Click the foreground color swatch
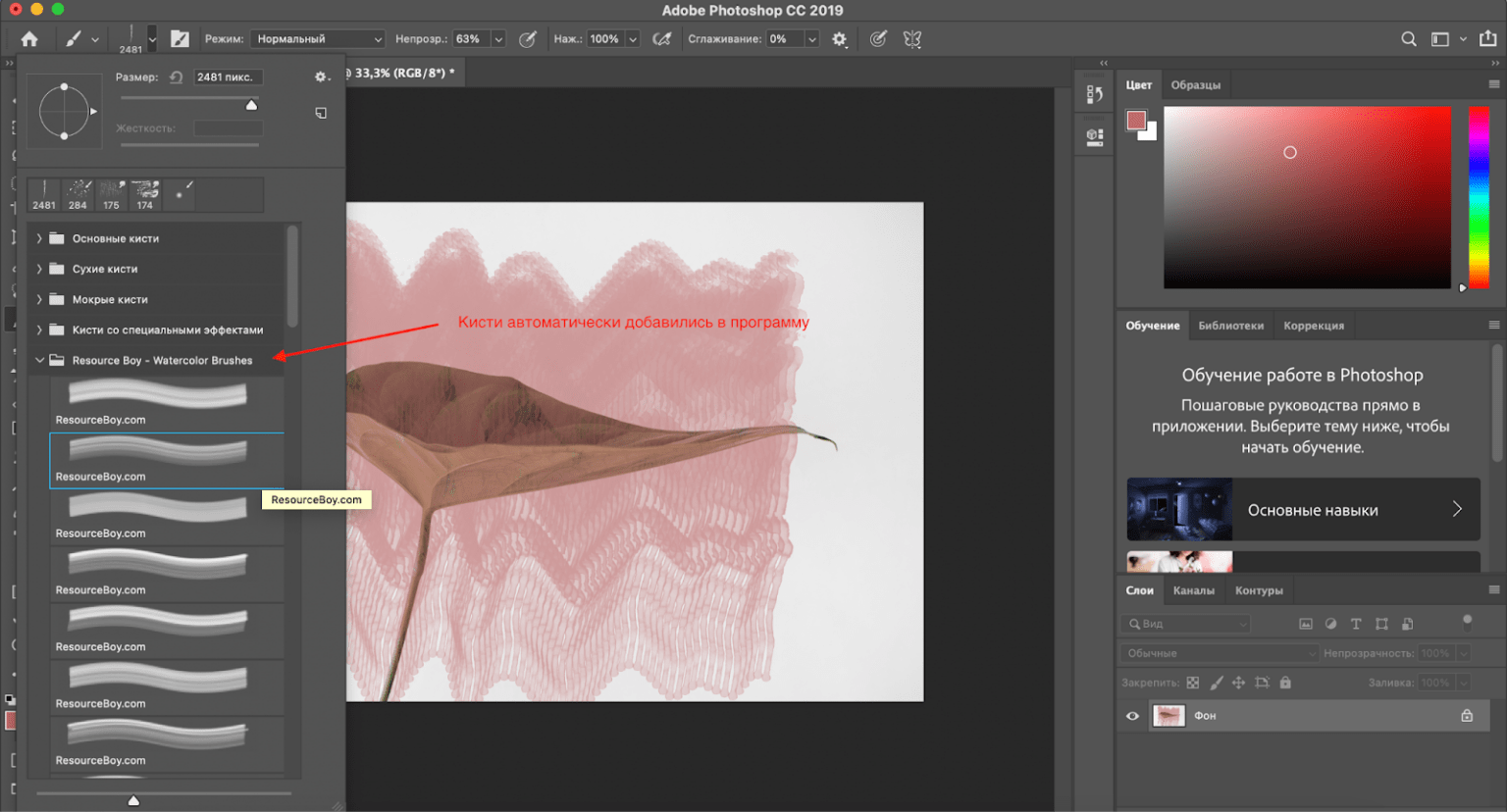This screenshot has height=812, width=1507. 1136,121
